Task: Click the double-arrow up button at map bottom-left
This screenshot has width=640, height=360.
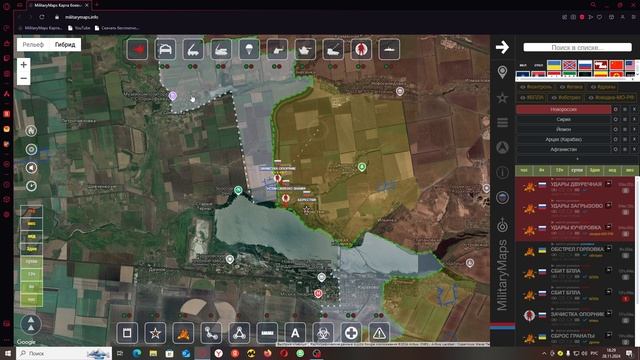Action: (31, 324)
